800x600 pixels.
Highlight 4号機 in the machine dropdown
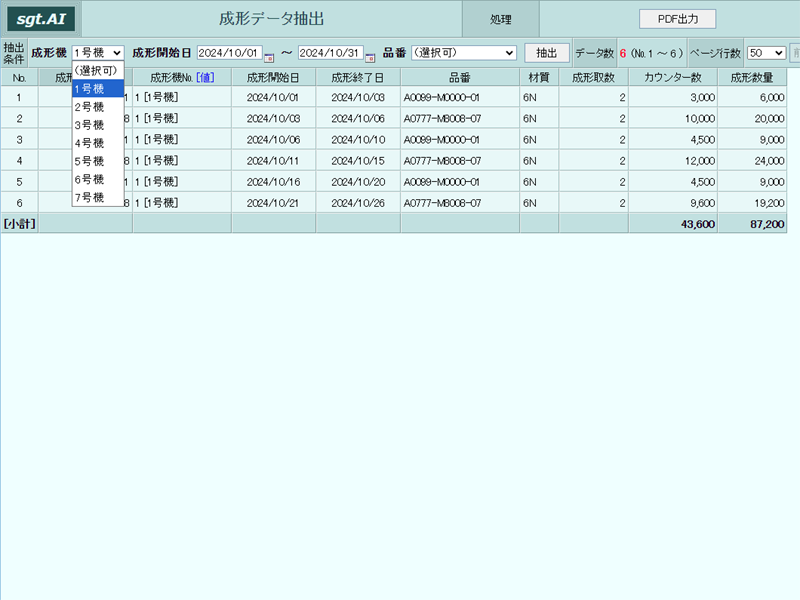[97, 143]
